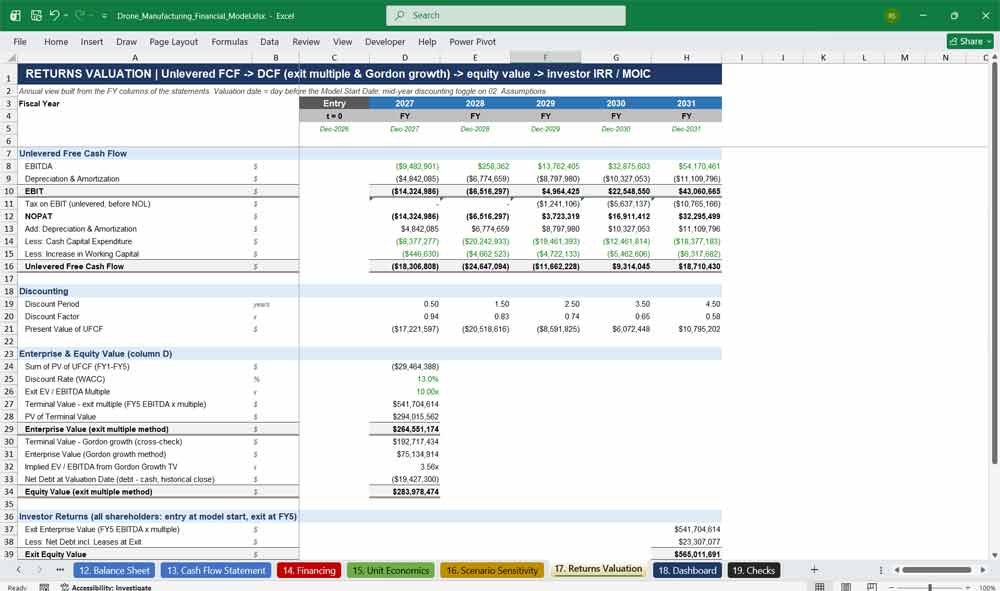Select Exit Equity Value cell $565,011,691
The image size is (1000, 591).
[686, 554]
